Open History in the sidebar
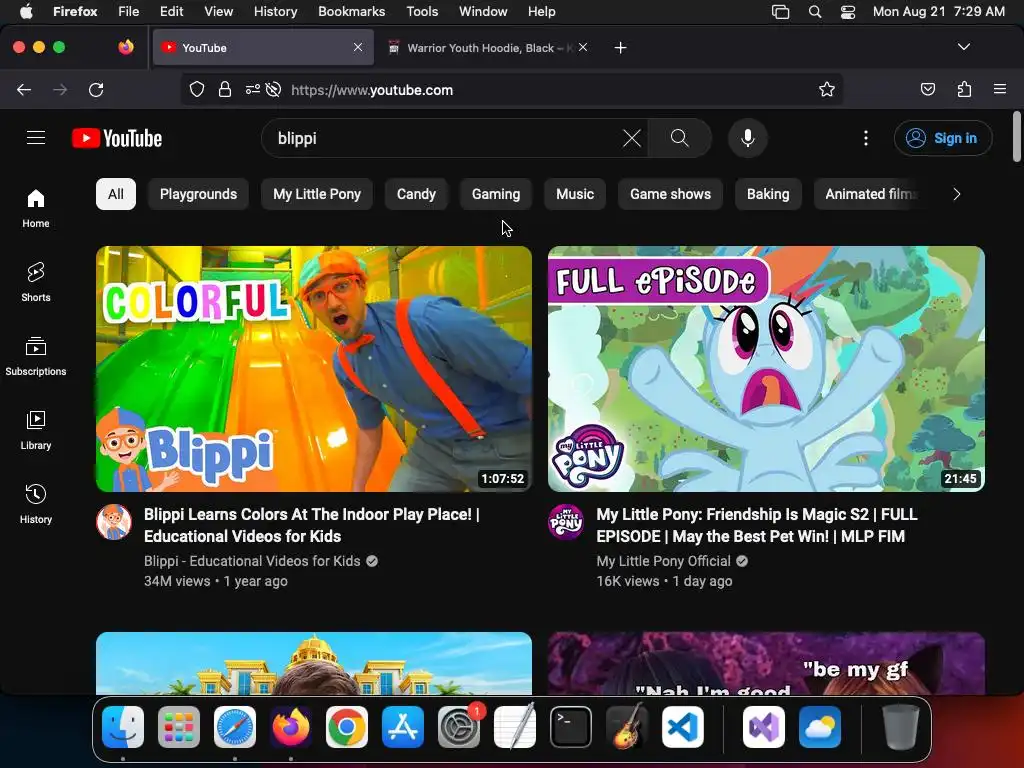This screenshot has height=768, width=1024. (36, 504)
